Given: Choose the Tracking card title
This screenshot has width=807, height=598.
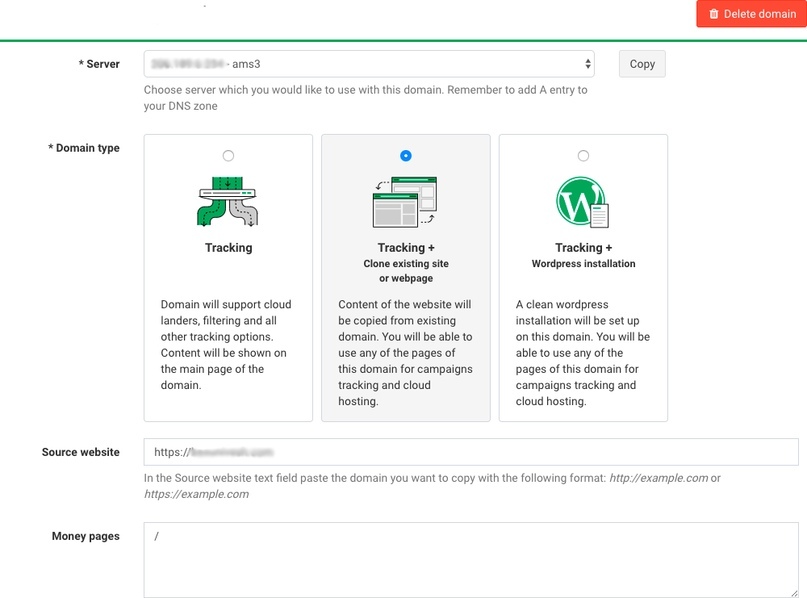Looking at the screenshot, I should 229,248.
